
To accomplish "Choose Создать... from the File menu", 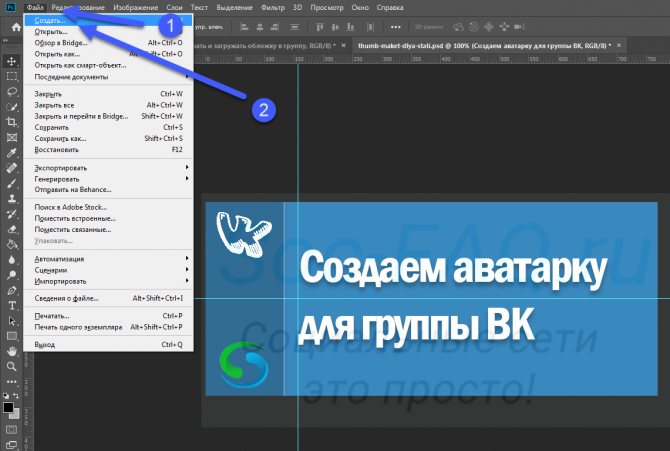I will [108, 20].
